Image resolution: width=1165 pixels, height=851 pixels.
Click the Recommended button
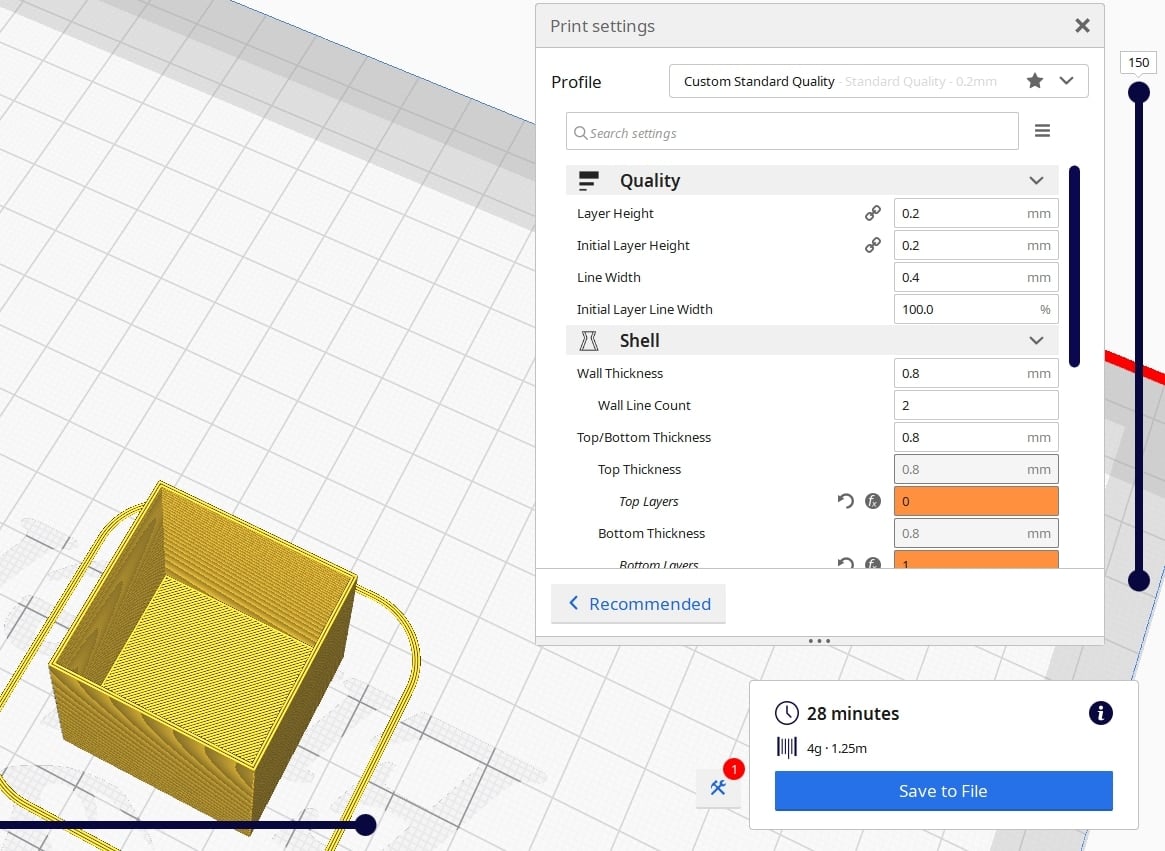(x=638, y=604)
